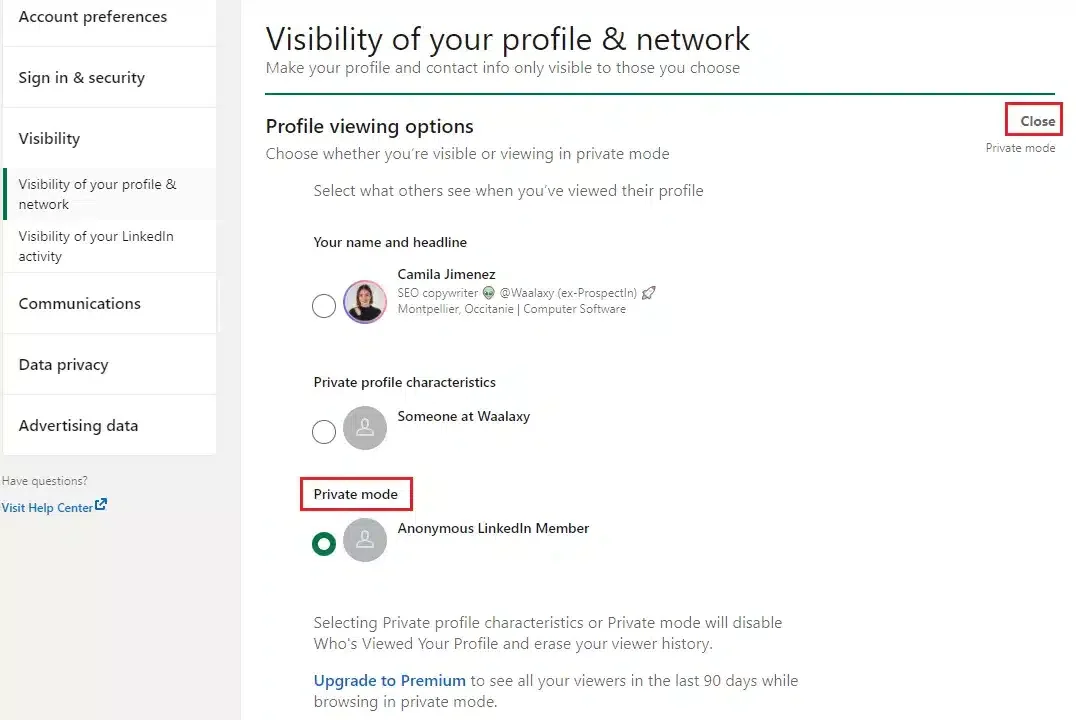Screen dimensions: 1076x720
Task: Click the Your name and headline label
Action: tap(390, 242)
